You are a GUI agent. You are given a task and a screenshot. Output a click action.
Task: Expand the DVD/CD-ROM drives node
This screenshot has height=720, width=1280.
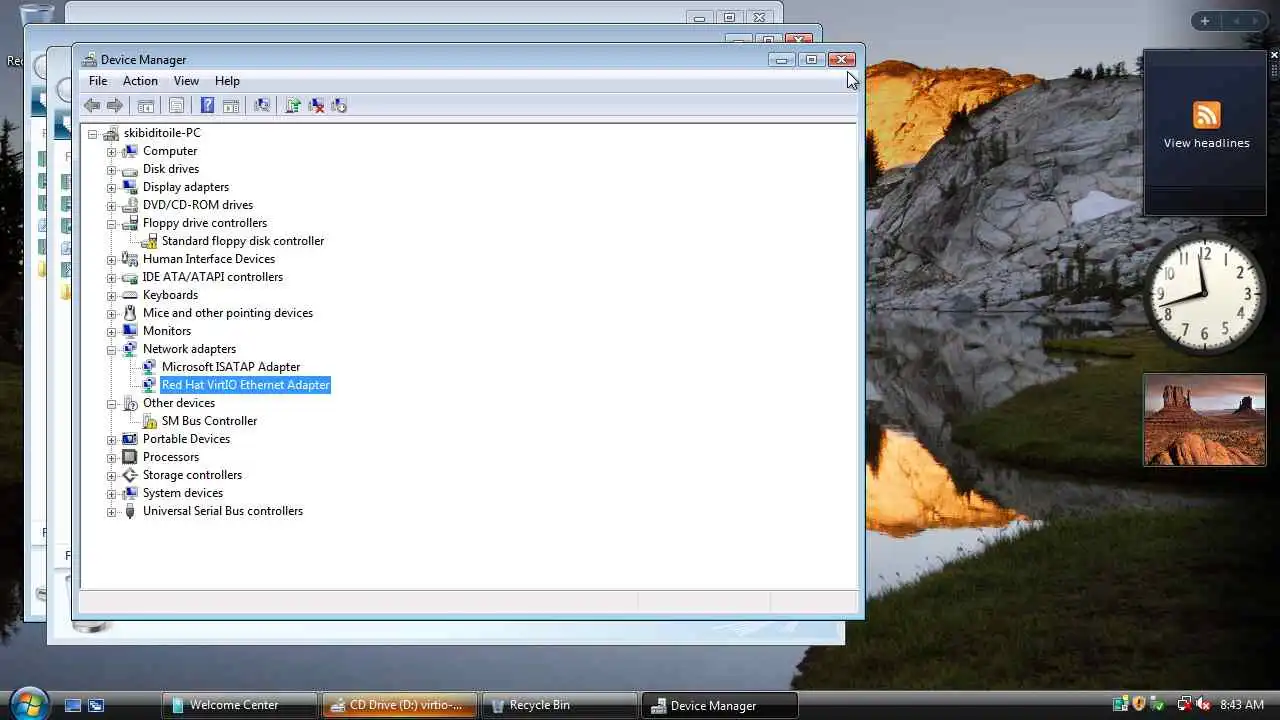point(112,206)
